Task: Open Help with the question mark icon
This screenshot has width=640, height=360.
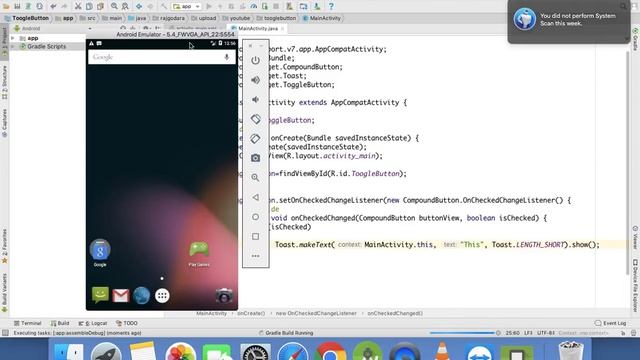Action: pos(331,6)
